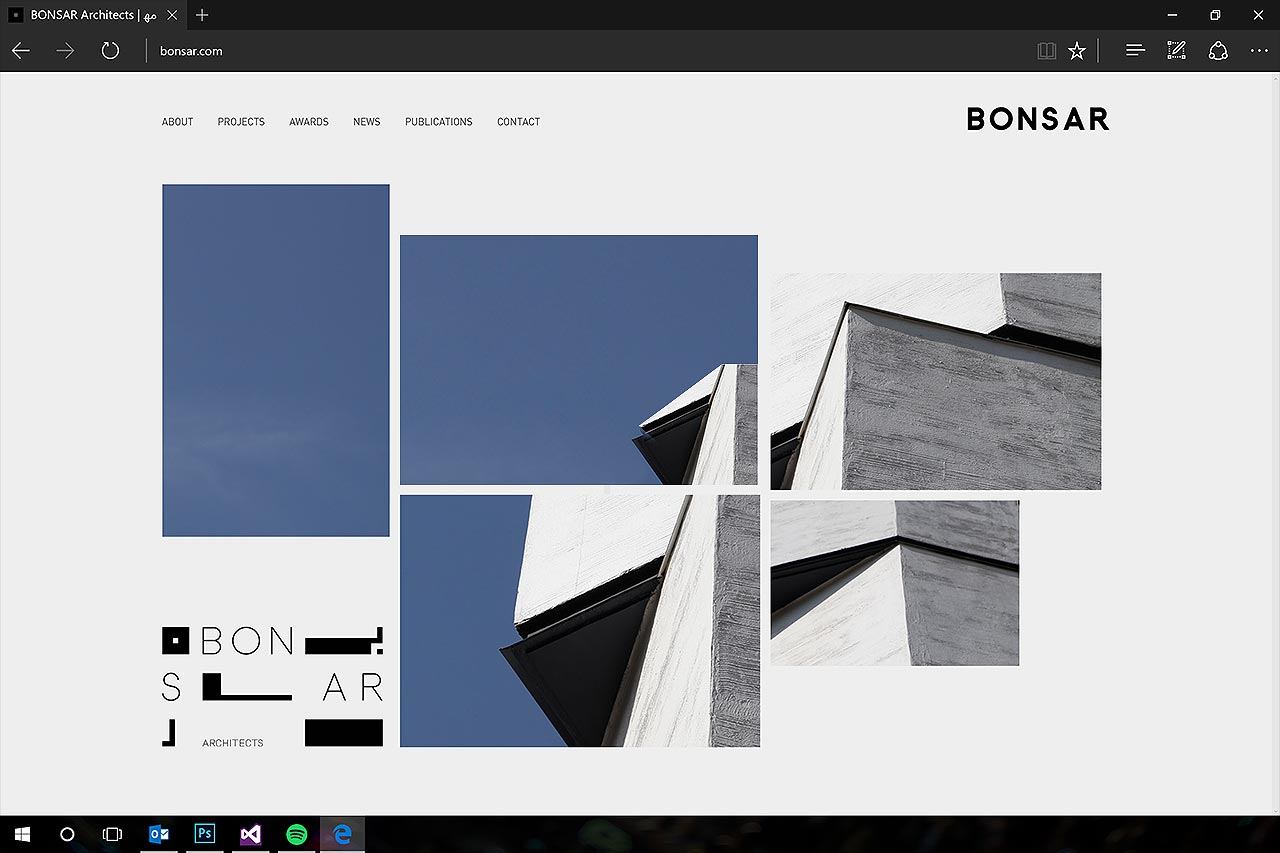Open Task View on the taskbar
The width and height of the screenshot is (1280, 853).
[112, 834]
